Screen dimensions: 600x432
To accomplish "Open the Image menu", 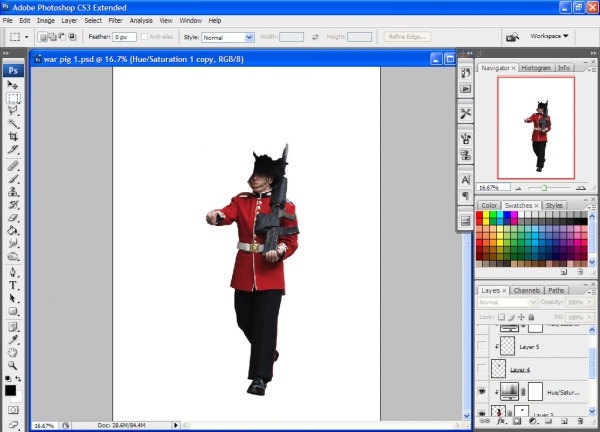I will tap(46, 21).
